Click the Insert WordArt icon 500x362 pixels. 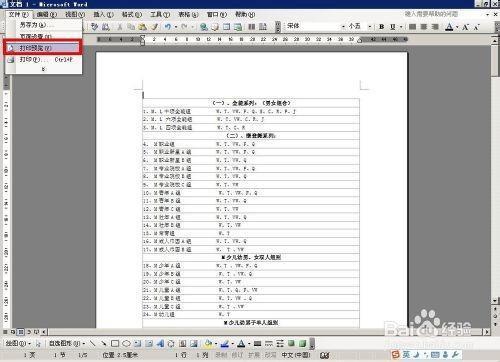(x=160, y=343)
